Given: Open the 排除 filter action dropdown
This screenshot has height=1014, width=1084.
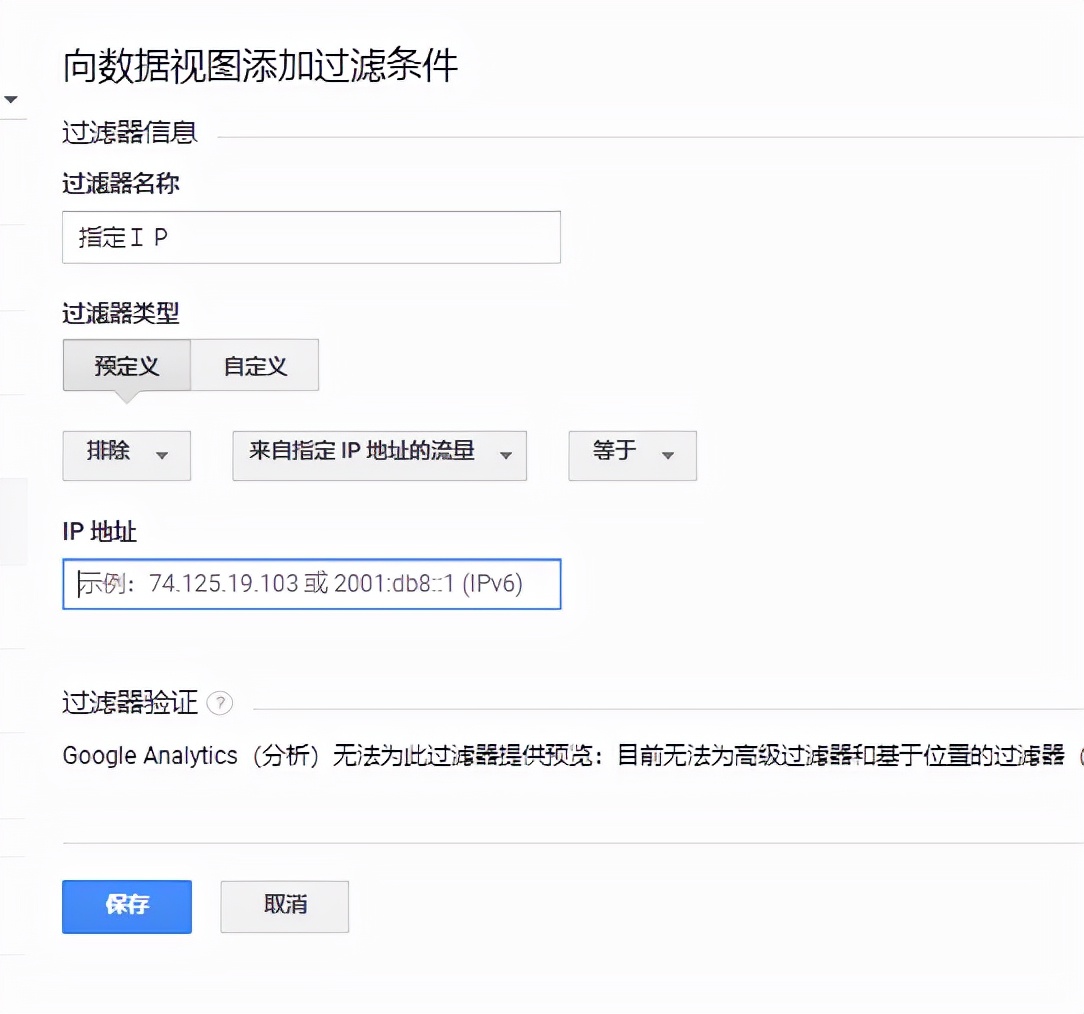Looking at the screenshot, I should point(126,455).
